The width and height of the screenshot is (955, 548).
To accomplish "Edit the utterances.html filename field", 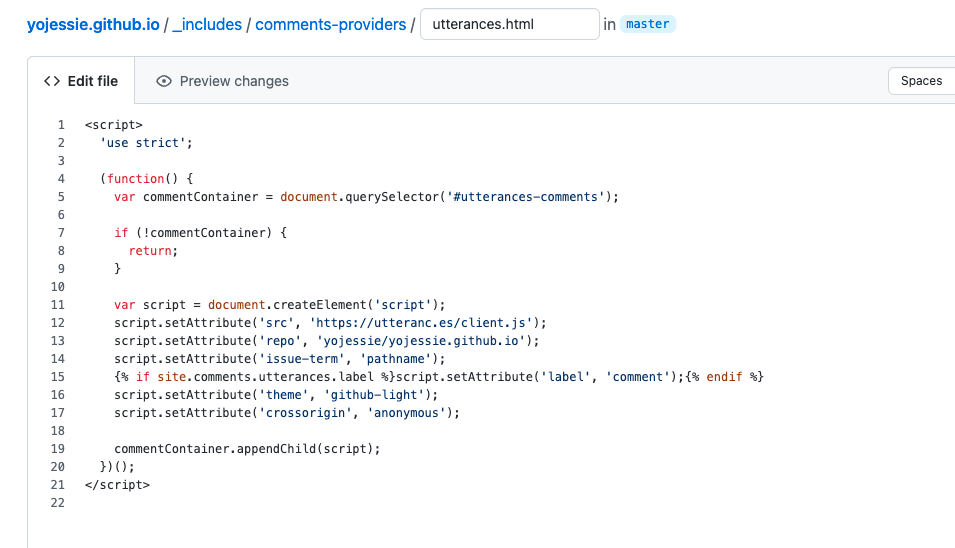I will pyautogui.click(x=510, y=24).
